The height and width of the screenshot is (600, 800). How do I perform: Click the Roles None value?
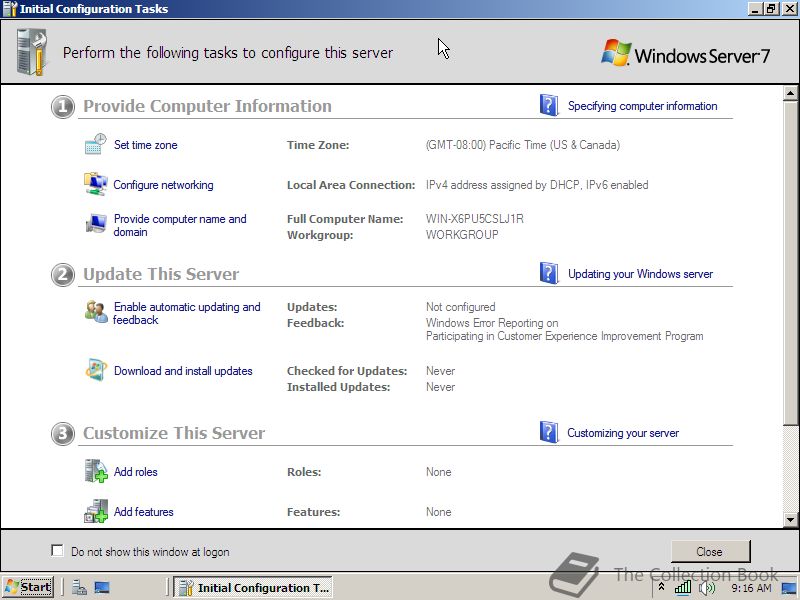pos(438,472)
